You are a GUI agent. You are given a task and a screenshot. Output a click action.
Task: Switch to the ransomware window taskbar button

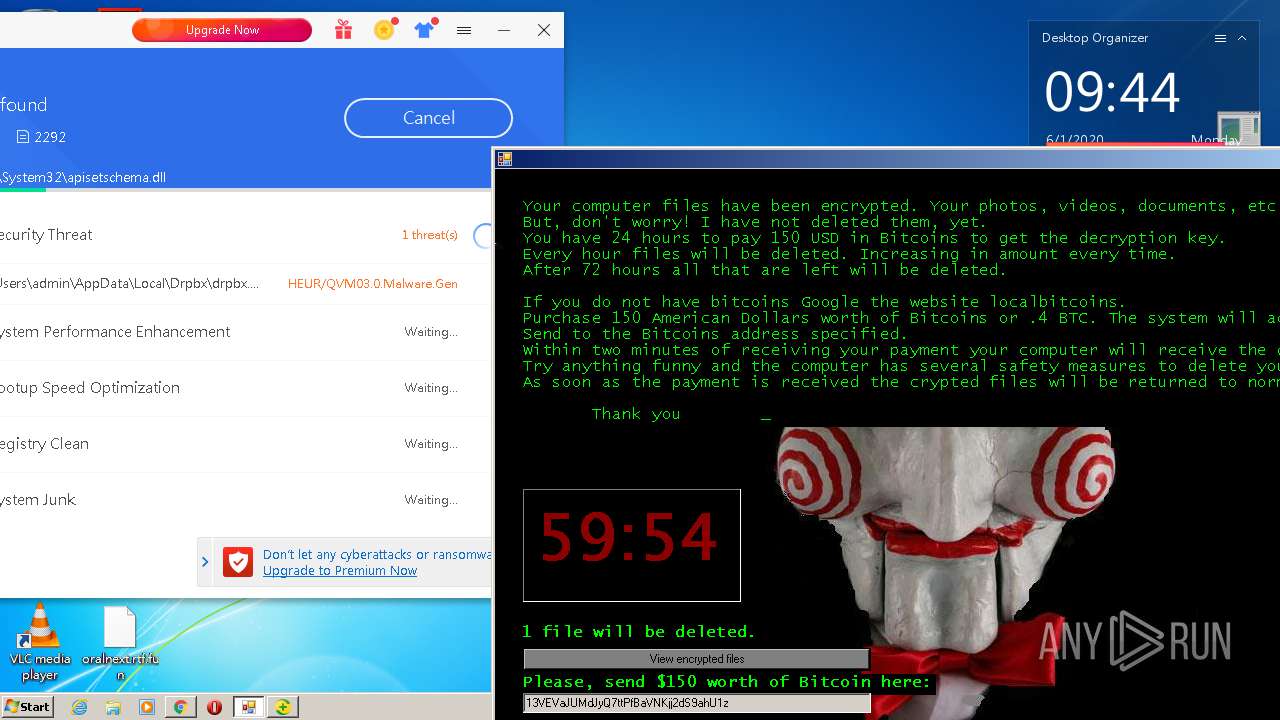(x=248, y=707)
